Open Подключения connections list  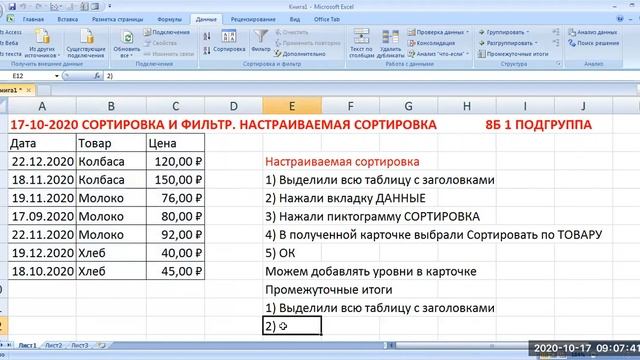167,32
